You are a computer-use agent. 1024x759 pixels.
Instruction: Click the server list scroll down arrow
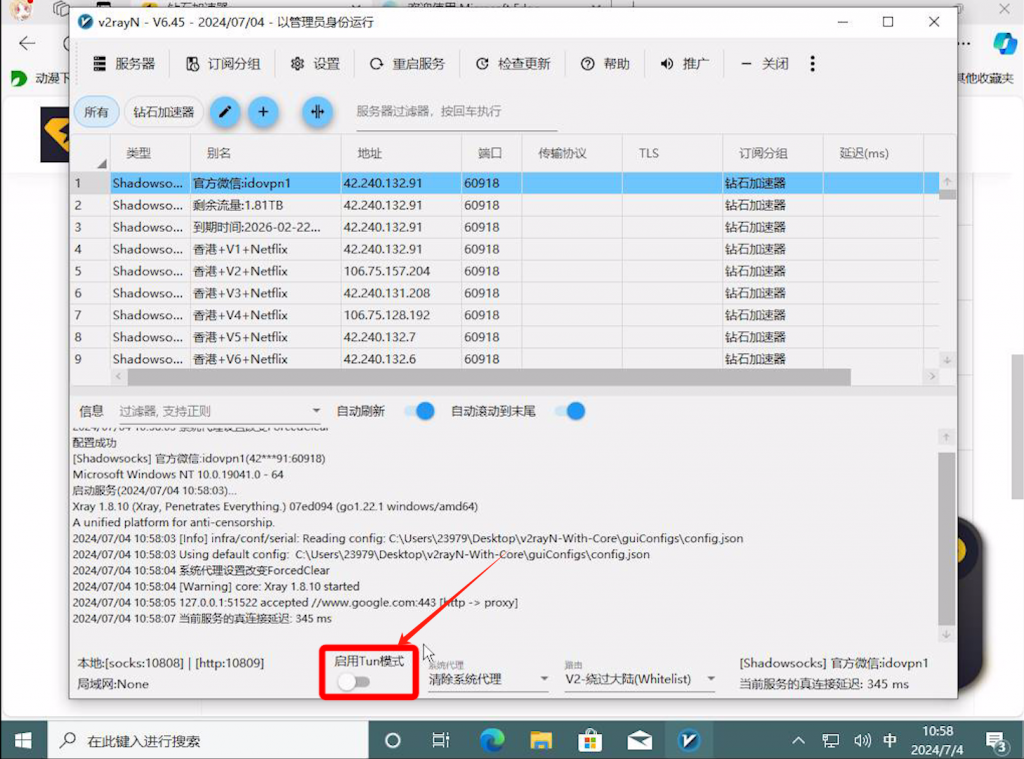point(947,360)
